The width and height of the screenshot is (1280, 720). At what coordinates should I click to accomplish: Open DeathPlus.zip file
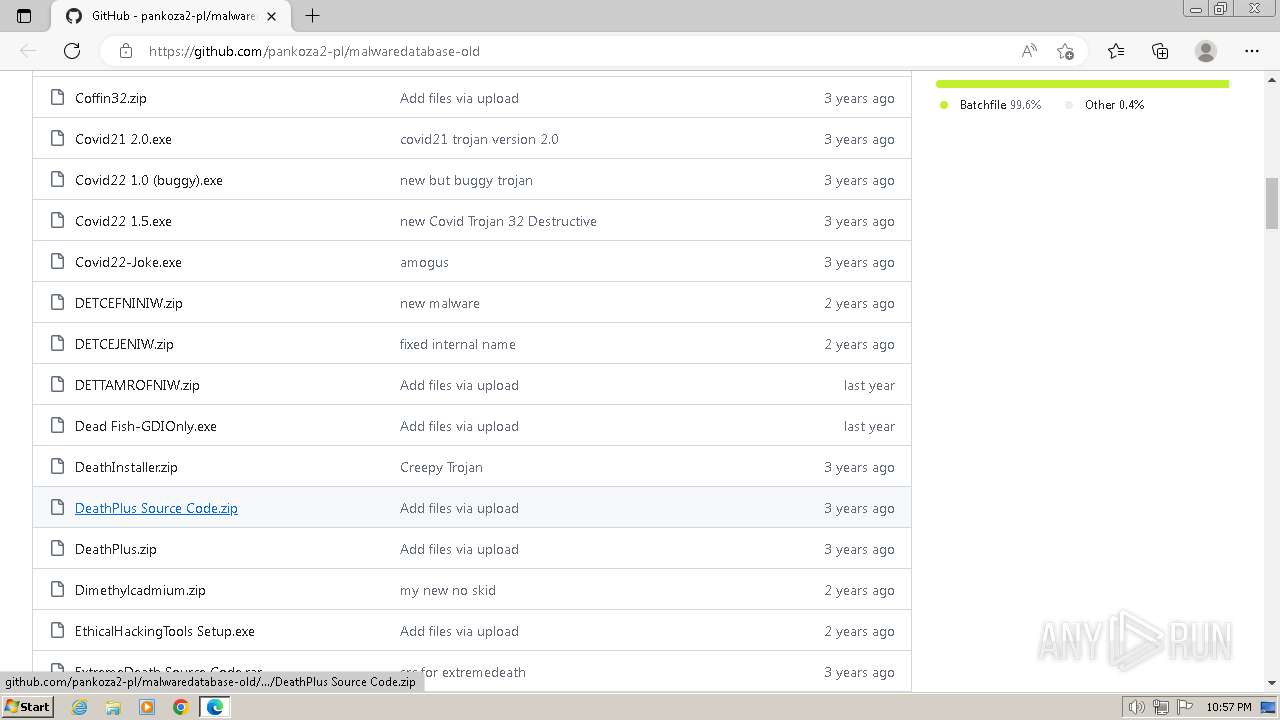point(116,549)
